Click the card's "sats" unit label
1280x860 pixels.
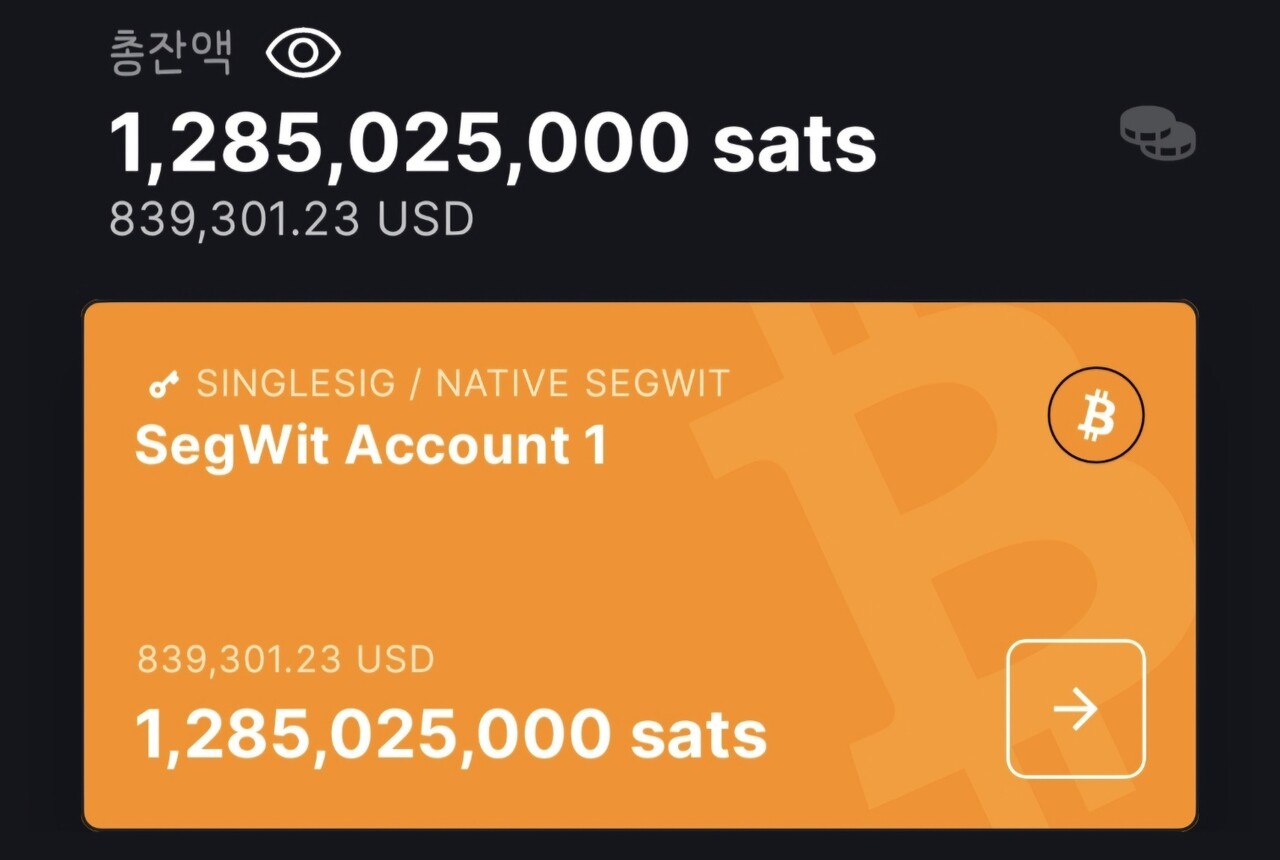[x=698, y=735]
